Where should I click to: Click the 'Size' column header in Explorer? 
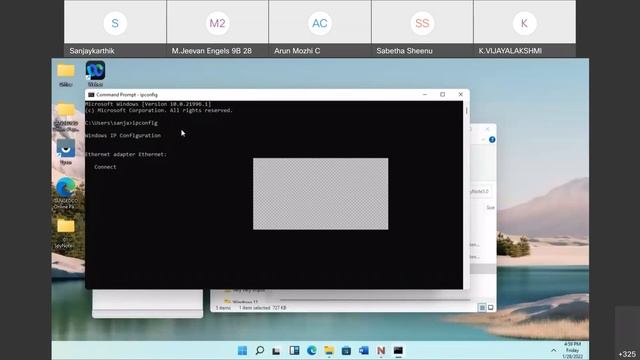point(490,208)
